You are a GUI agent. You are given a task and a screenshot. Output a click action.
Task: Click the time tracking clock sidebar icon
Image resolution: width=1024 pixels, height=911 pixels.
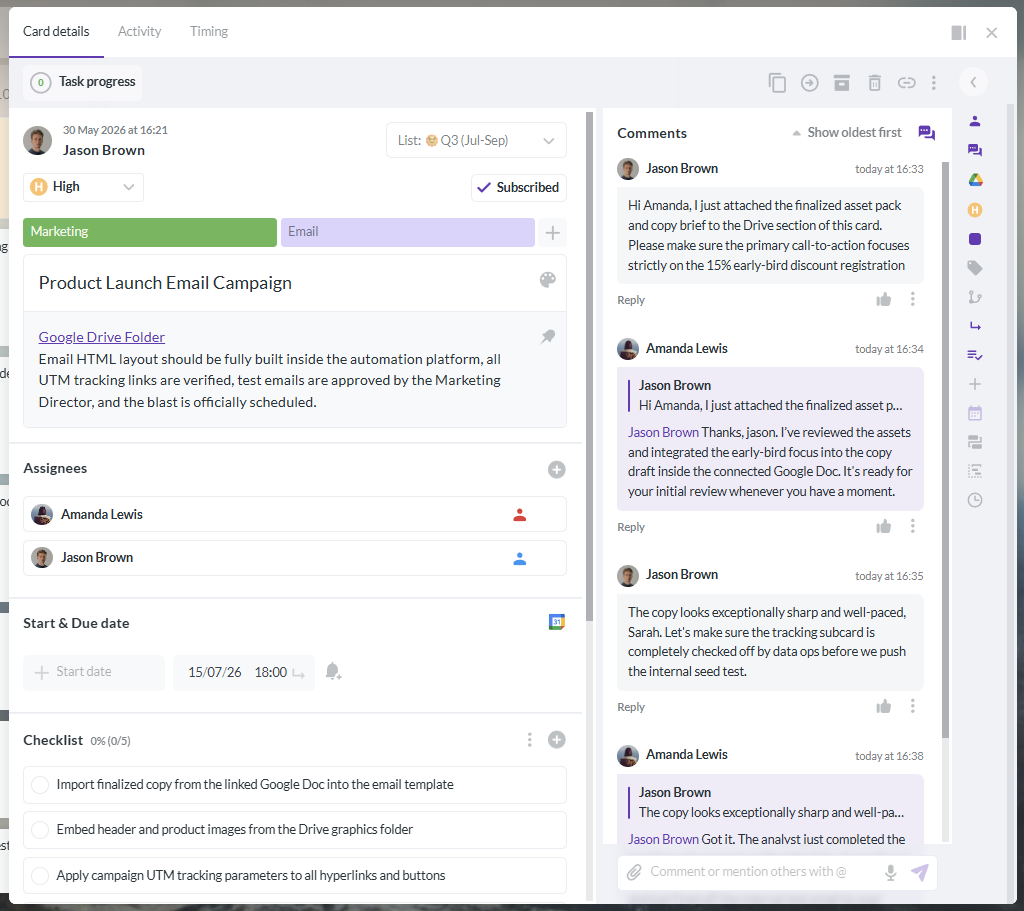(975, 500)
